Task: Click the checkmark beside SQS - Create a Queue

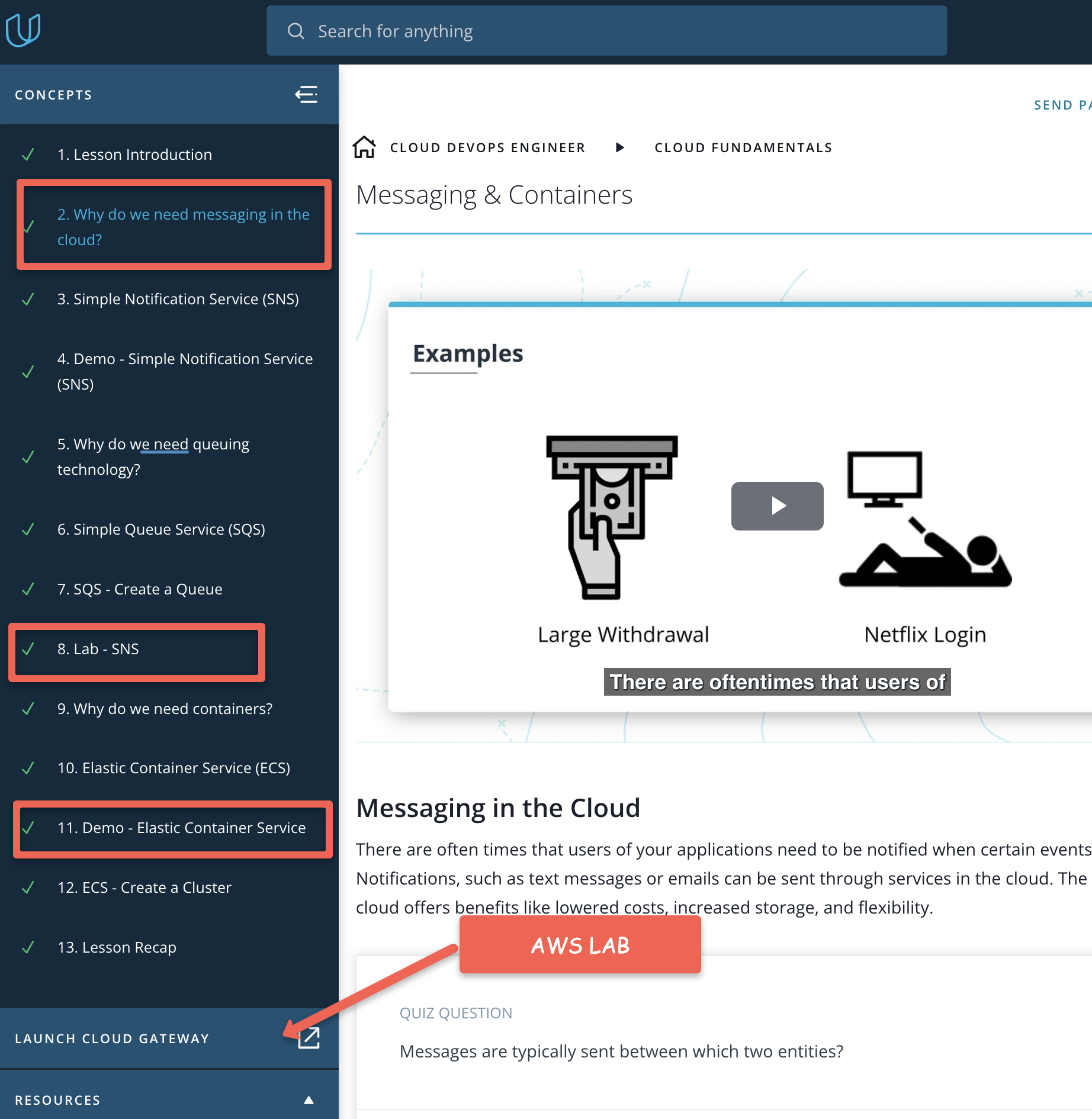Action: 27,590
